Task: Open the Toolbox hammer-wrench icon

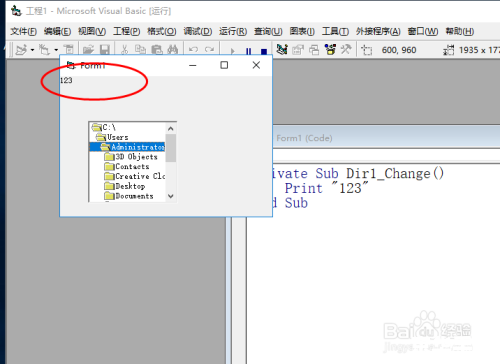Action: (346, 50)
